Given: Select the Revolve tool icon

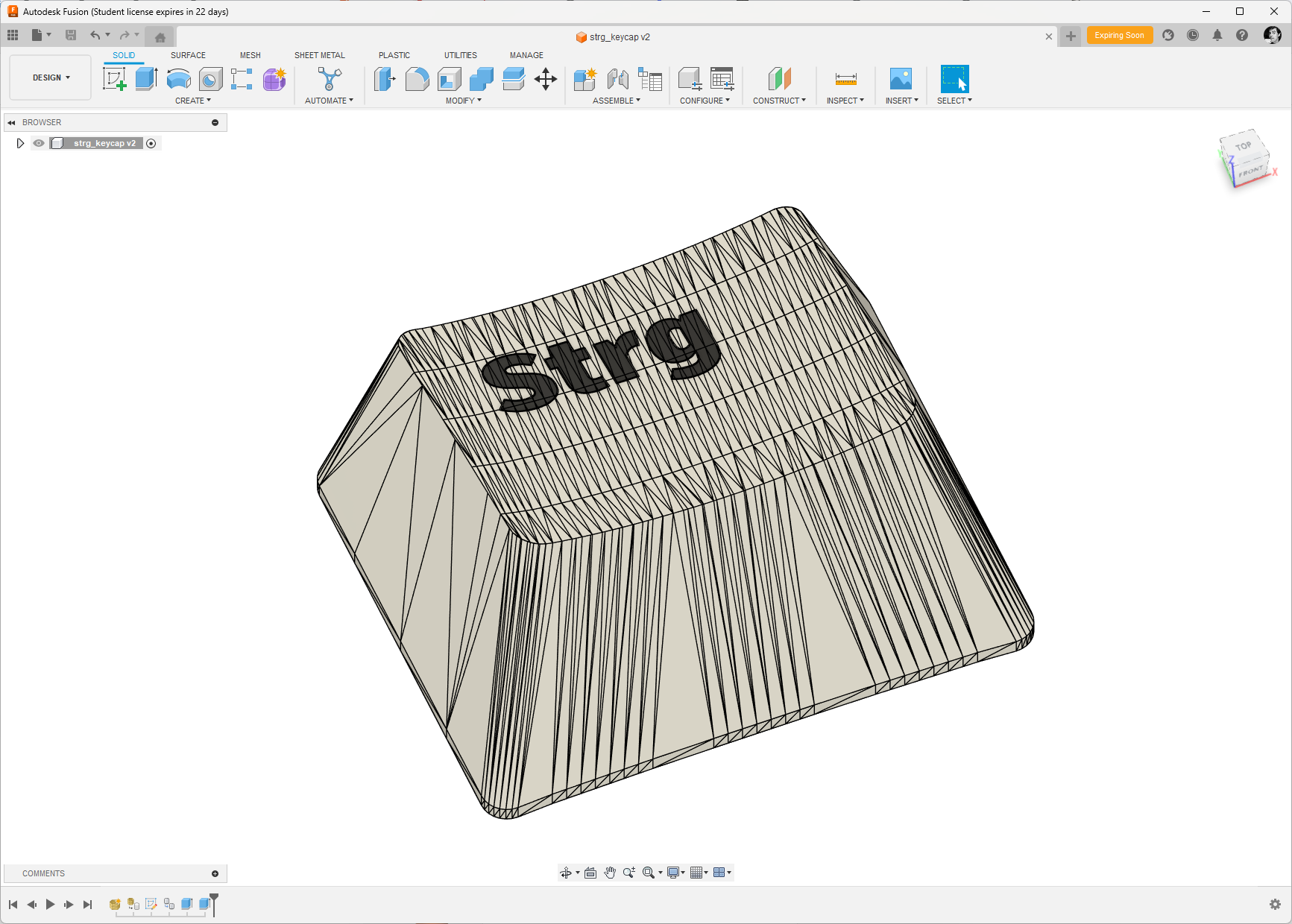Looking at the screenshot, I should tap(178, 79).
